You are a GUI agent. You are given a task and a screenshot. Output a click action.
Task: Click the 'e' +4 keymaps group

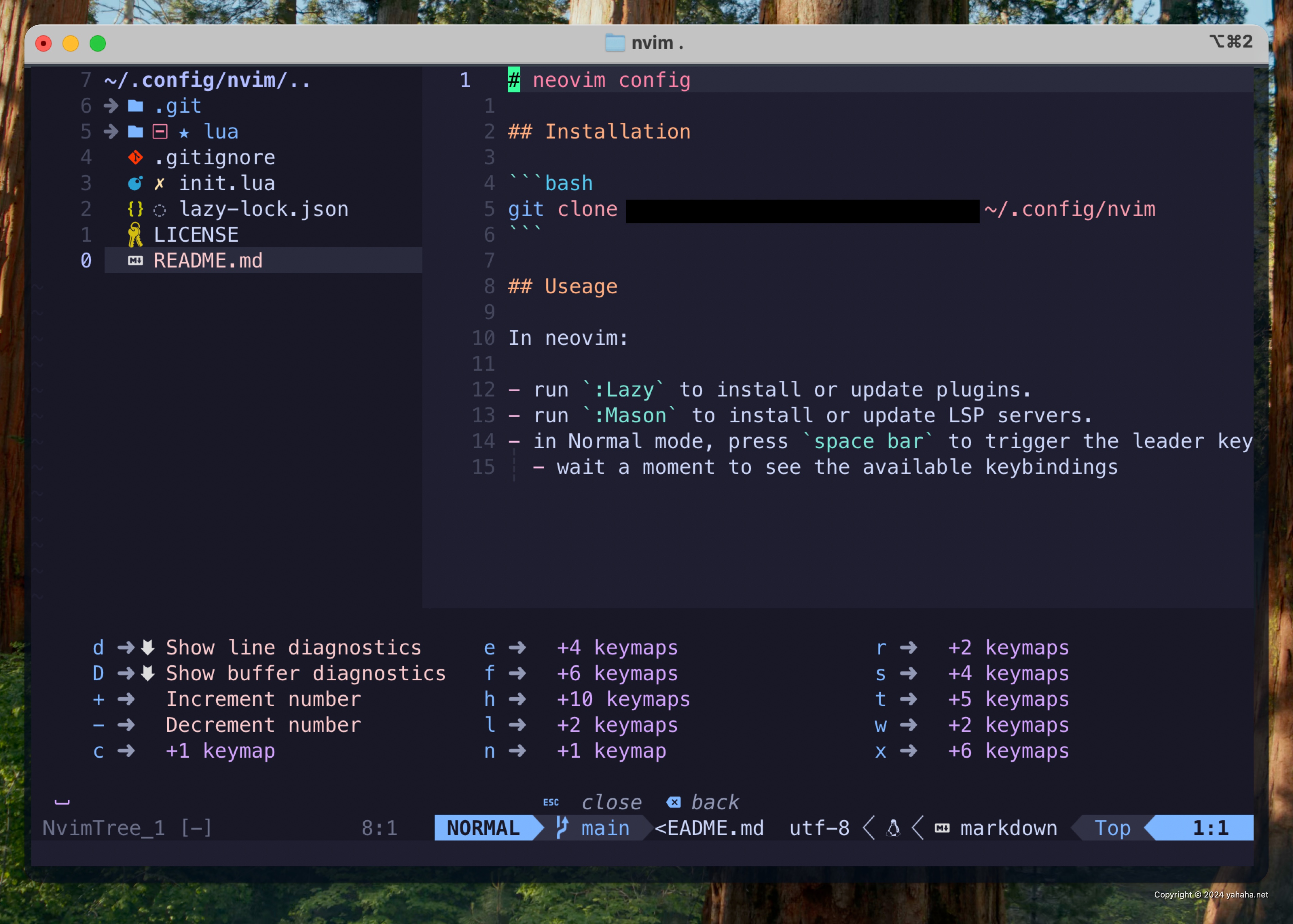point(581,647)
